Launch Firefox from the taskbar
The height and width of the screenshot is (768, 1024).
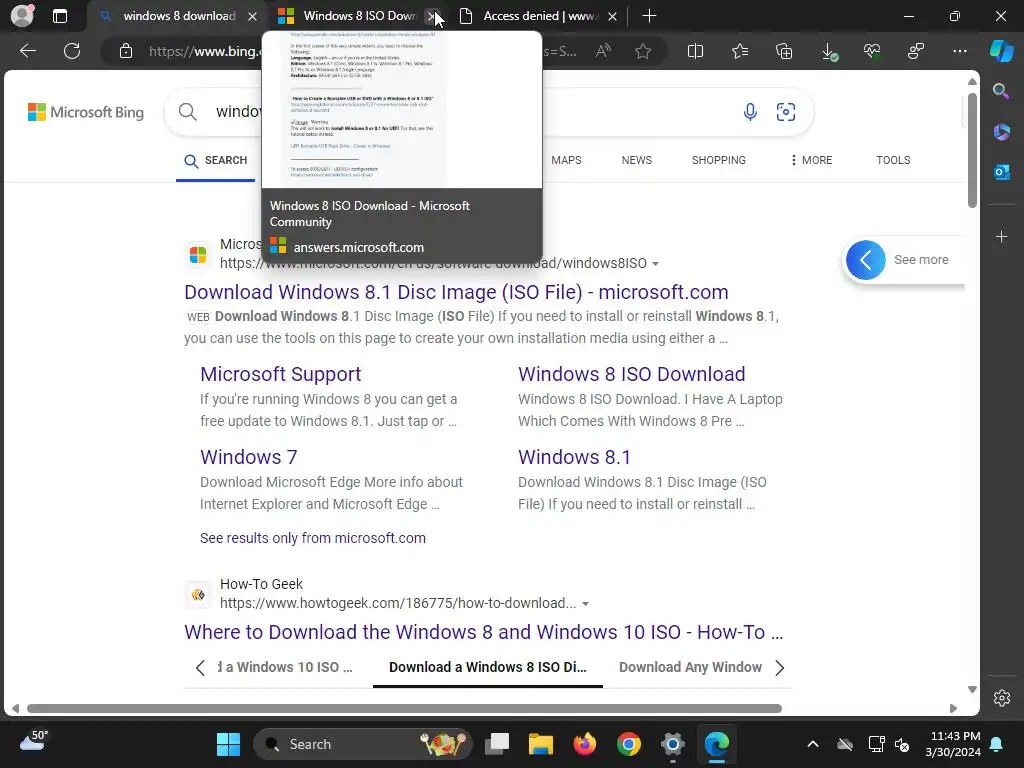pyautogui.click(x=584, y=744)
